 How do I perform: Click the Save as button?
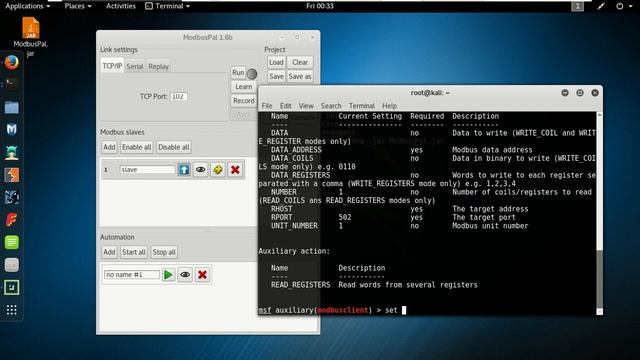(300, 76)
